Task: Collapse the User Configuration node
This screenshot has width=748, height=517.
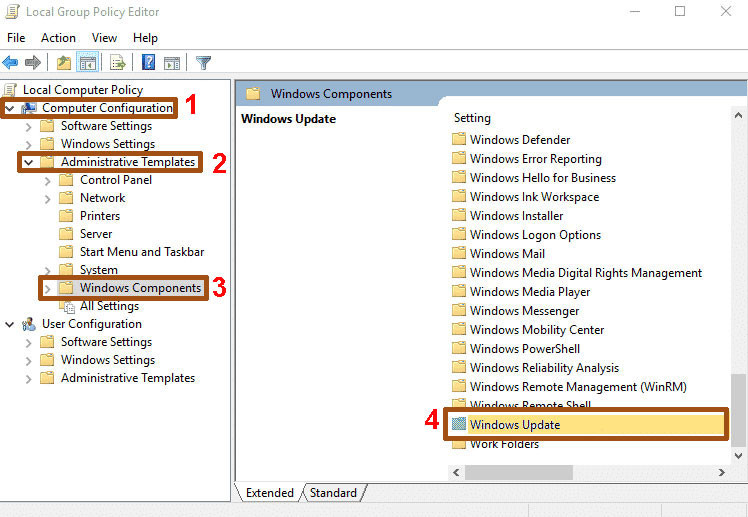Action: pos(10,325)
